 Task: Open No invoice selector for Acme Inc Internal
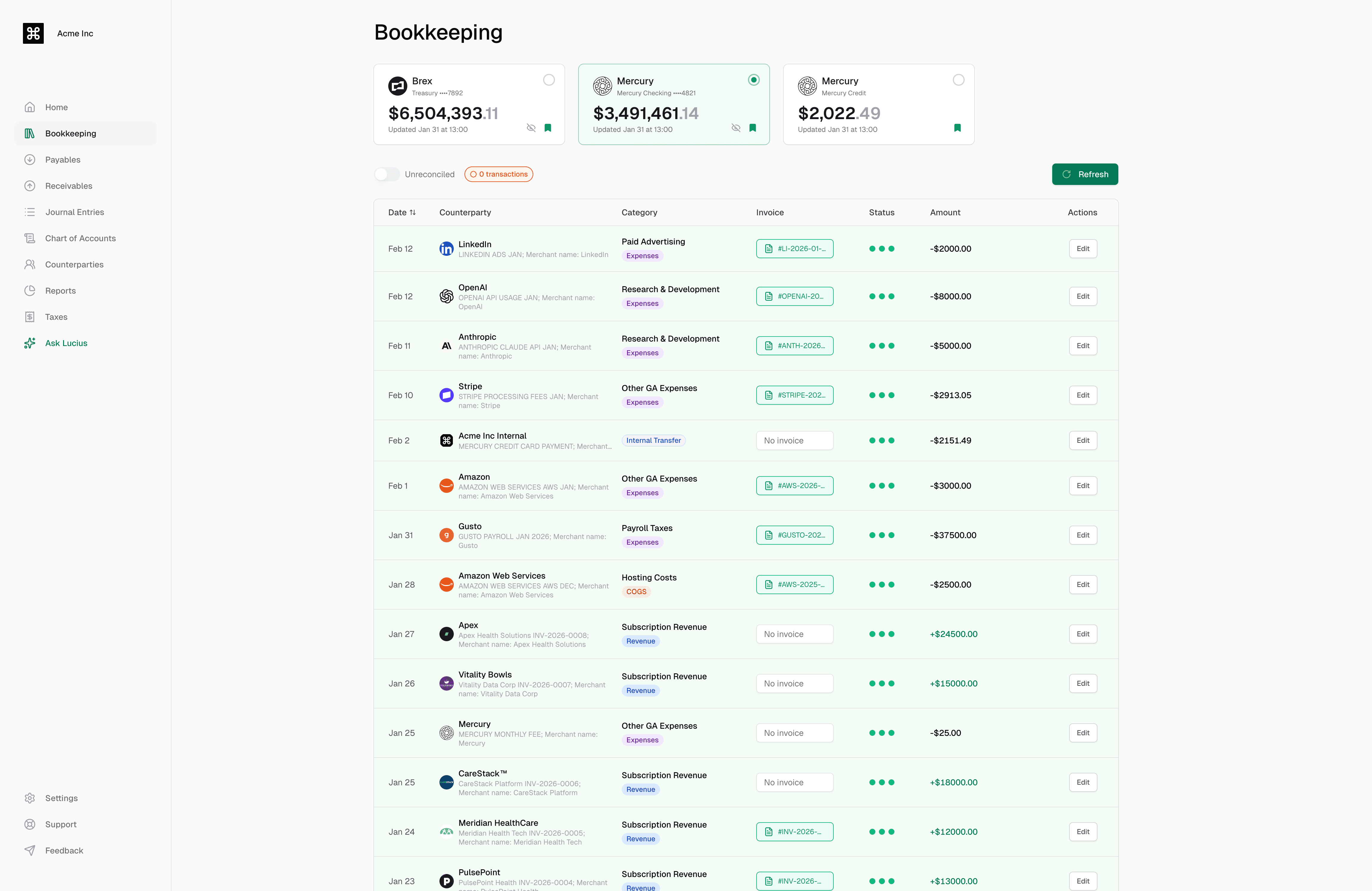coord(794,441)
